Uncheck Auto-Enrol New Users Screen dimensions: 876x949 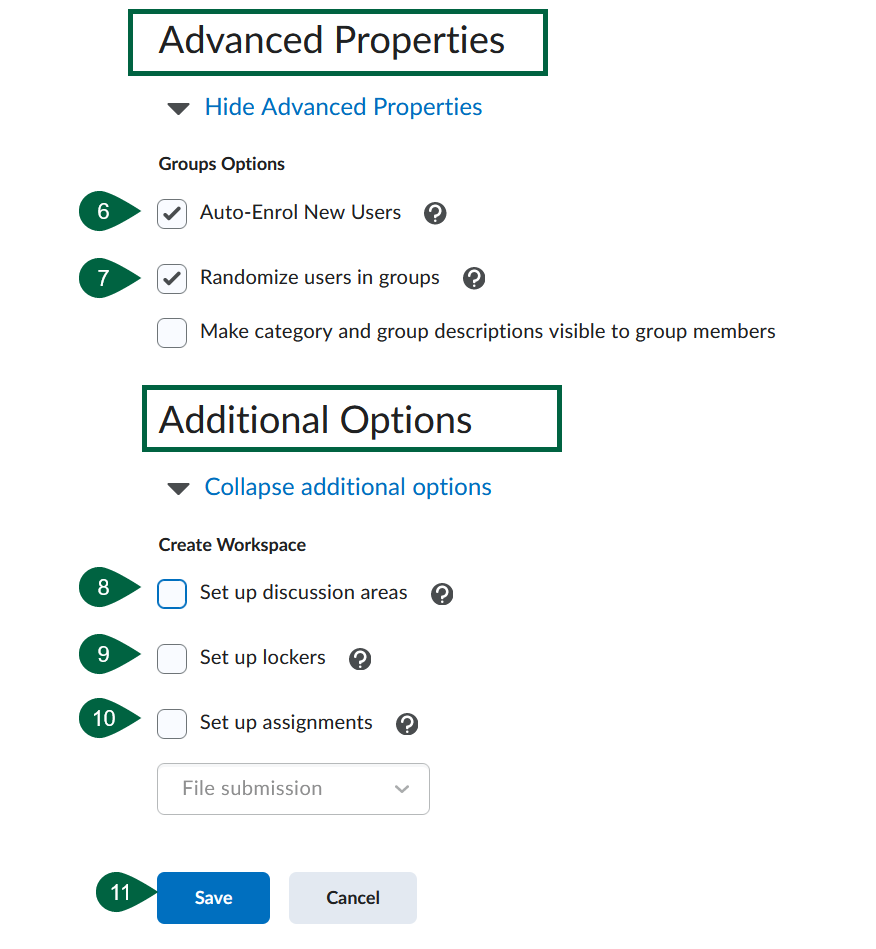(x=171, y=213)
